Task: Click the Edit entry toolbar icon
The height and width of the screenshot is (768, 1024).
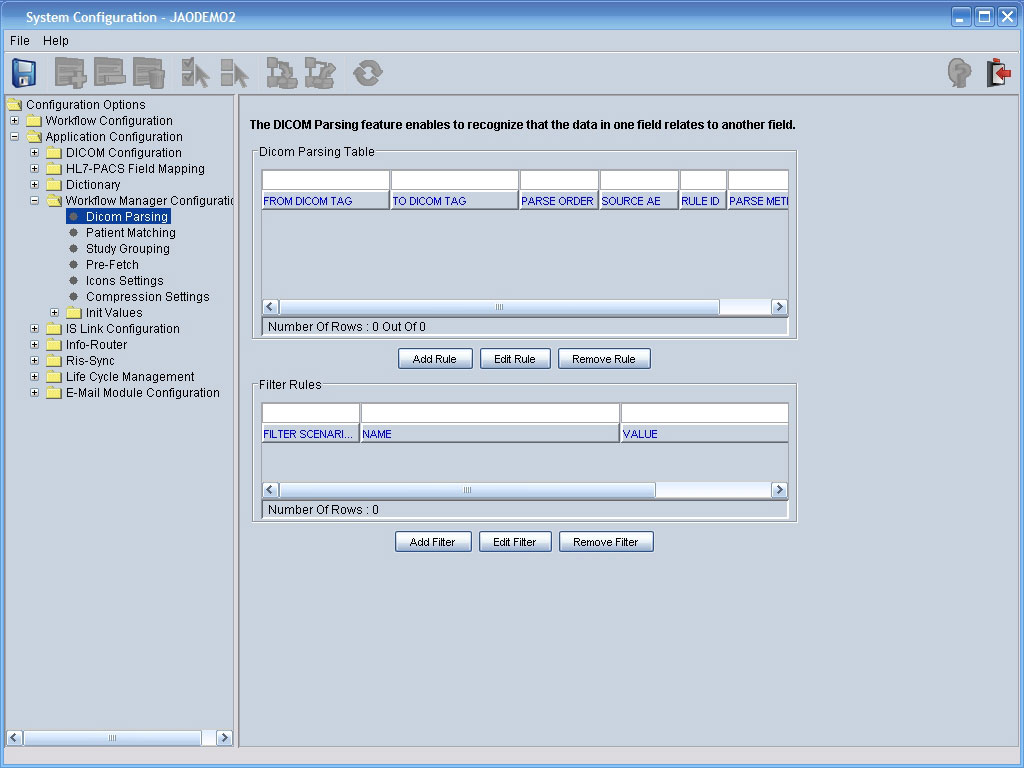Action: 109,72
